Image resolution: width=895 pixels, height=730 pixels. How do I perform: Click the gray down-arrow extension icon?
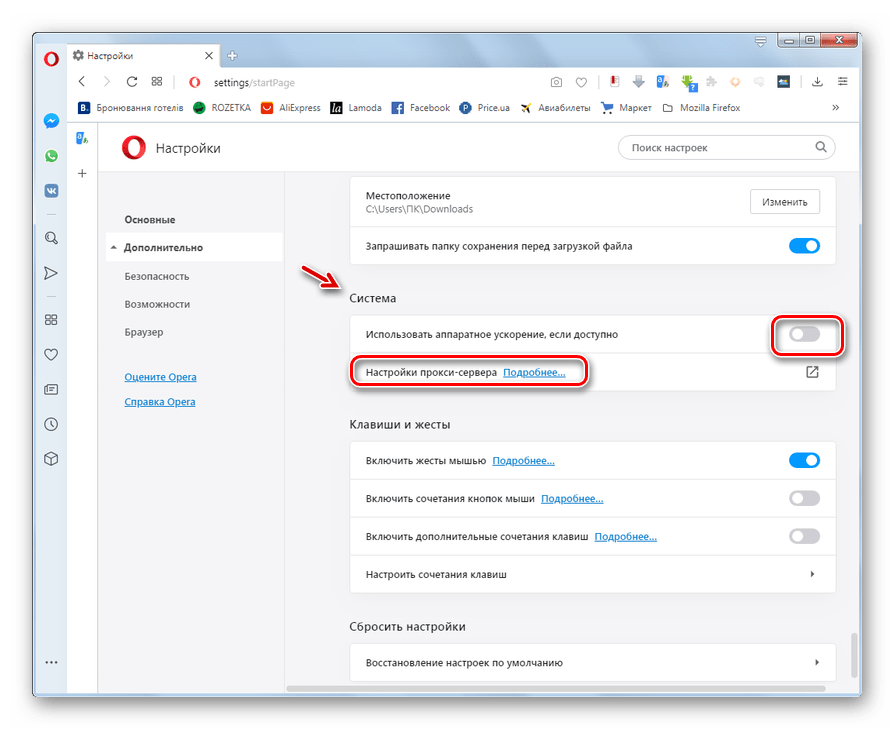tap(638, 82)
